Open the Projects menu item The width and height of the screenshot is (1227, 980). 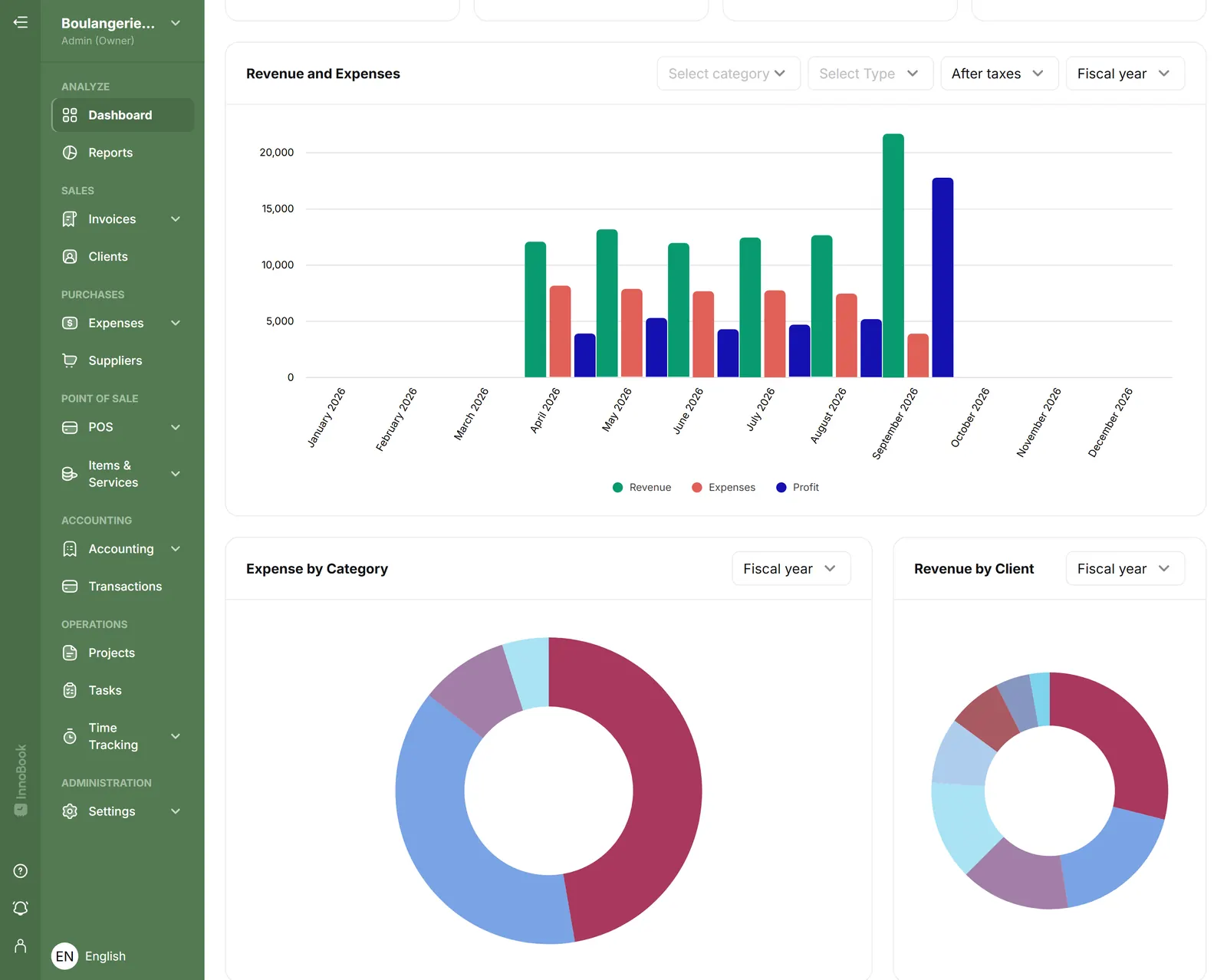pyautogui.click(x=123, y=653)
